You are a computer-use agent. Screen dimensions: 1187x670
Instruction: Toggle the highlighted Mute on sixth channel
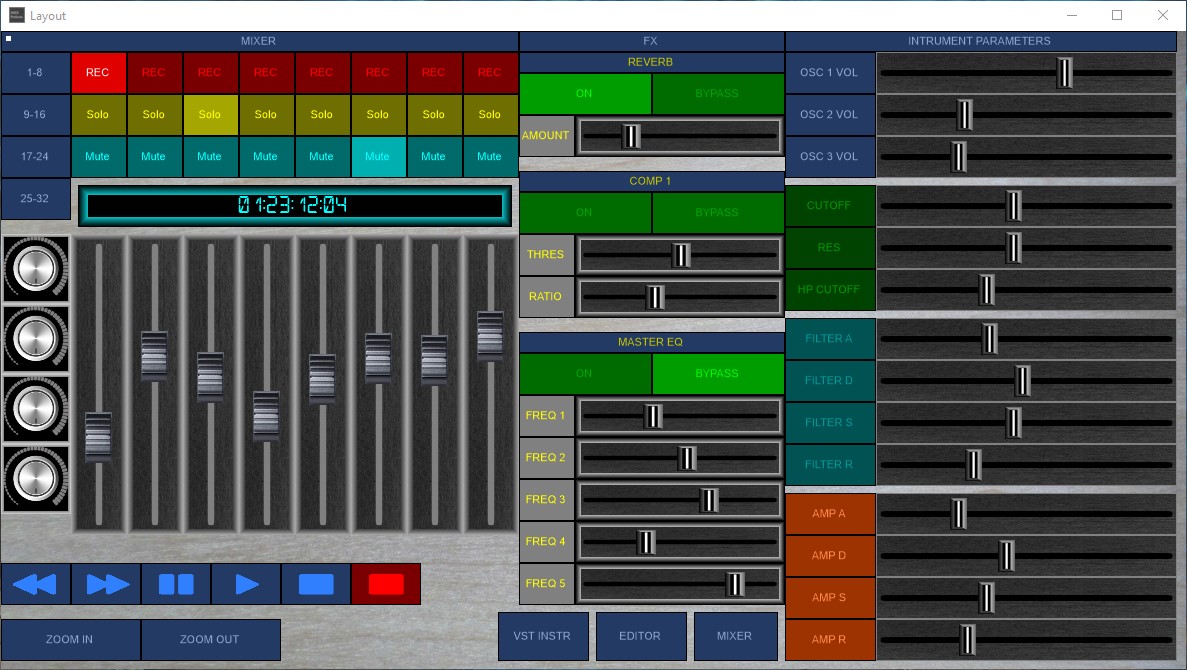pos(378,156)
